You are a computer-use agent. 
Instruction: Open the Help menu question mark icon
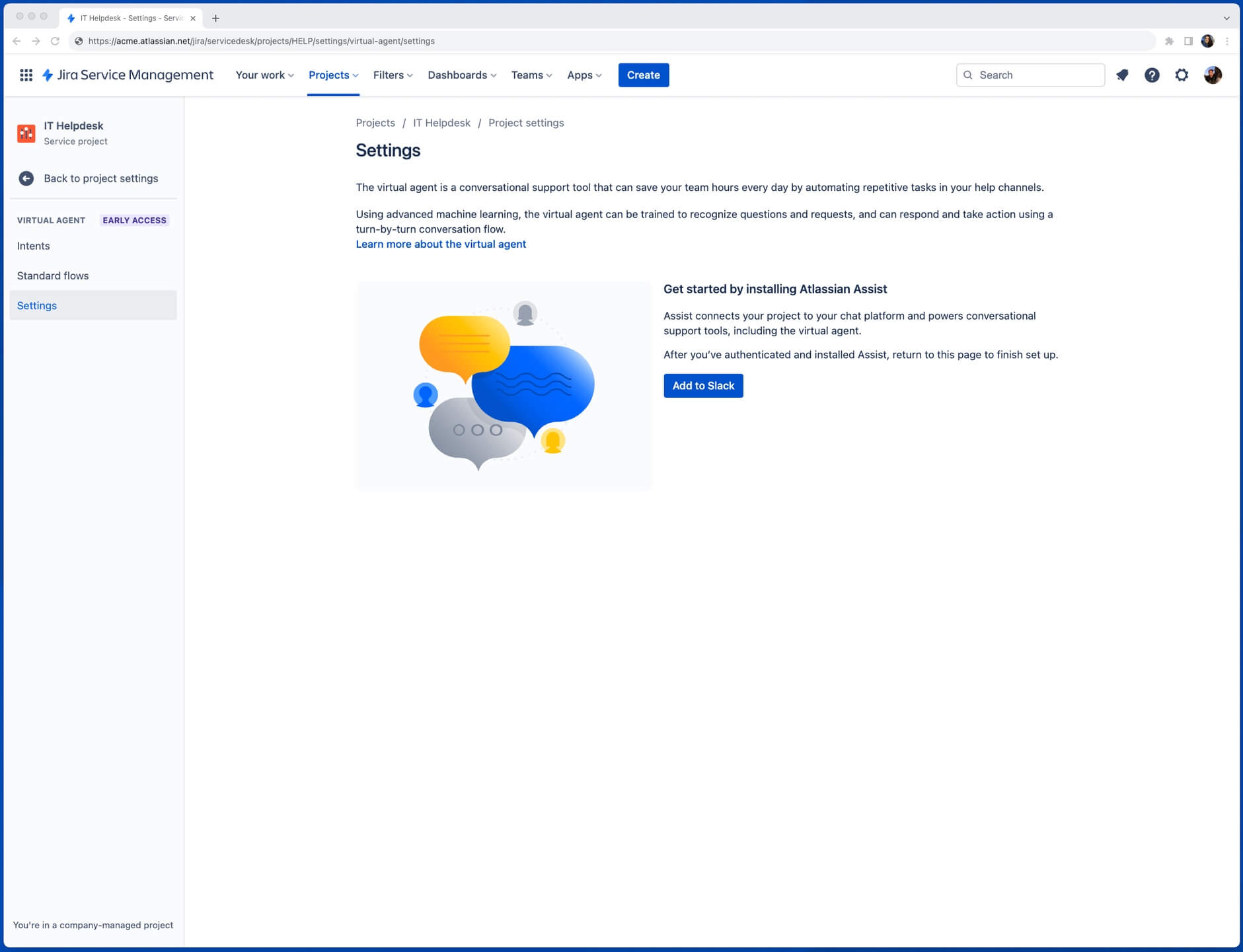tap(1152, 75)
